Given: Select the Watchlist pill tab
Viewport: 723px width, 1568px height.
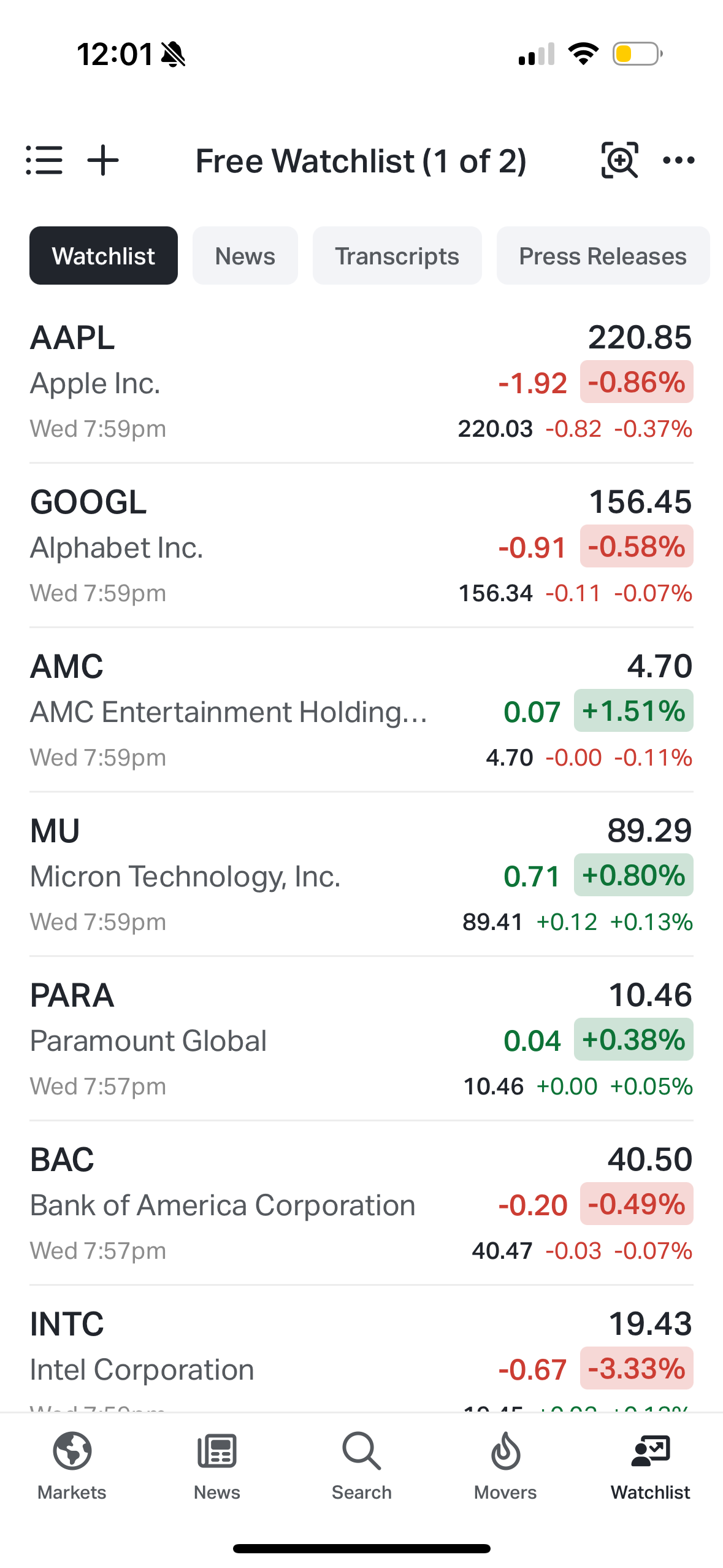Looking at the screenshot, I should 104,256.
